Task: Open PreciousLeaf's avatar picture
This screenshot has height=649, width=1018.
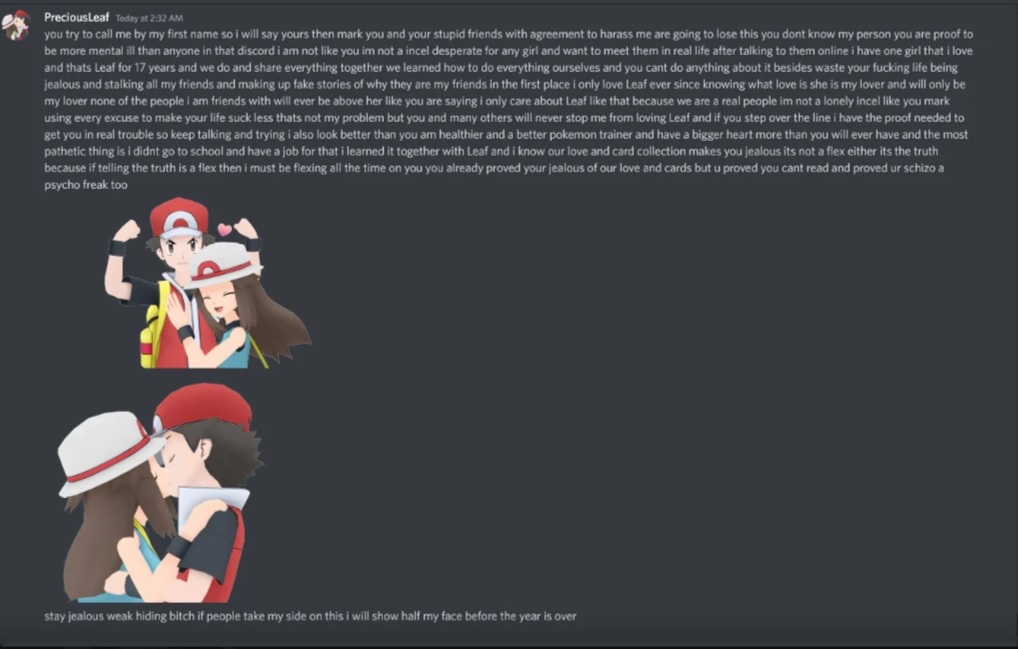Action: pyautogui.click(x=16, y=25)
